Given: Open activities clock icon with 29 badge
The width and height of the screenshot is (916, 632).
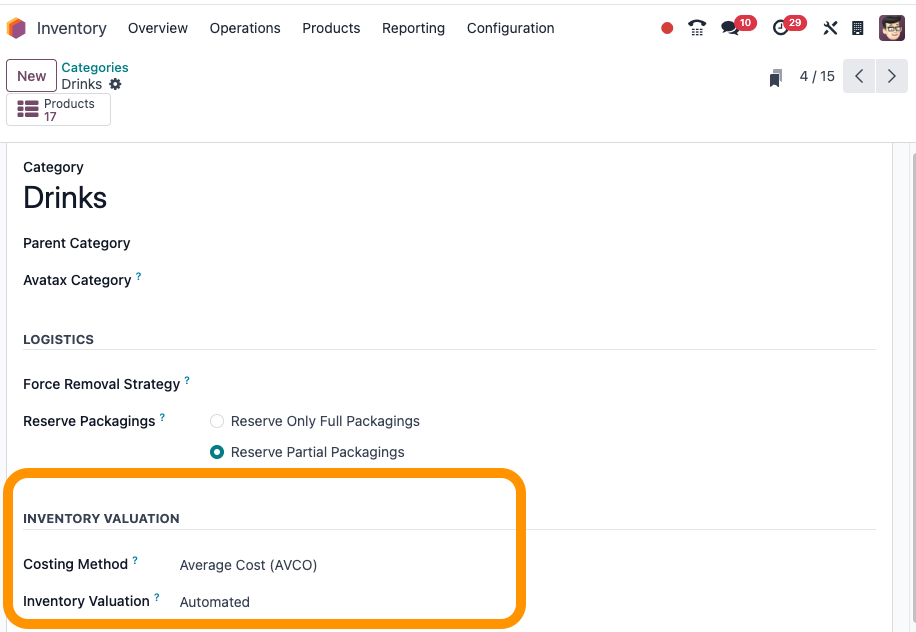Looking at the screenshot, I should (789, 26).
